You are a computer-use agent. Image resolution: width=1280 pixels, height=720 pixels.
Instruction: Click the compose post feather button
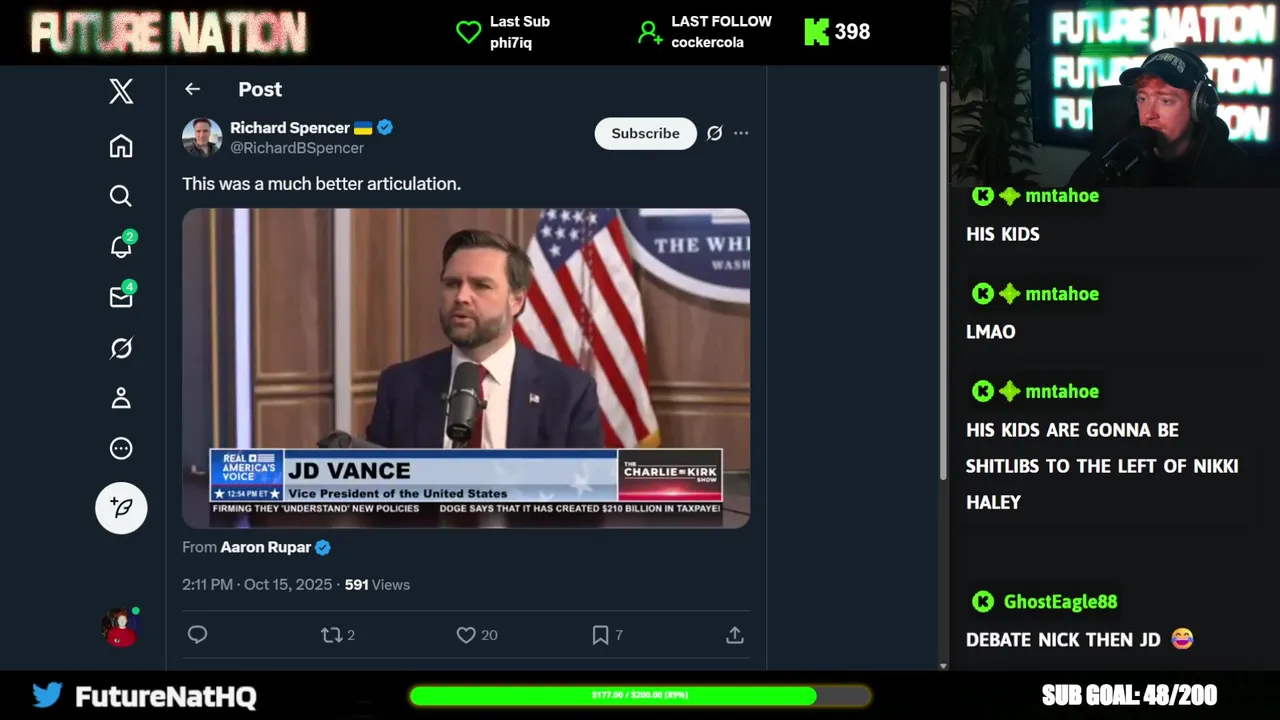[x=121, y=508]
